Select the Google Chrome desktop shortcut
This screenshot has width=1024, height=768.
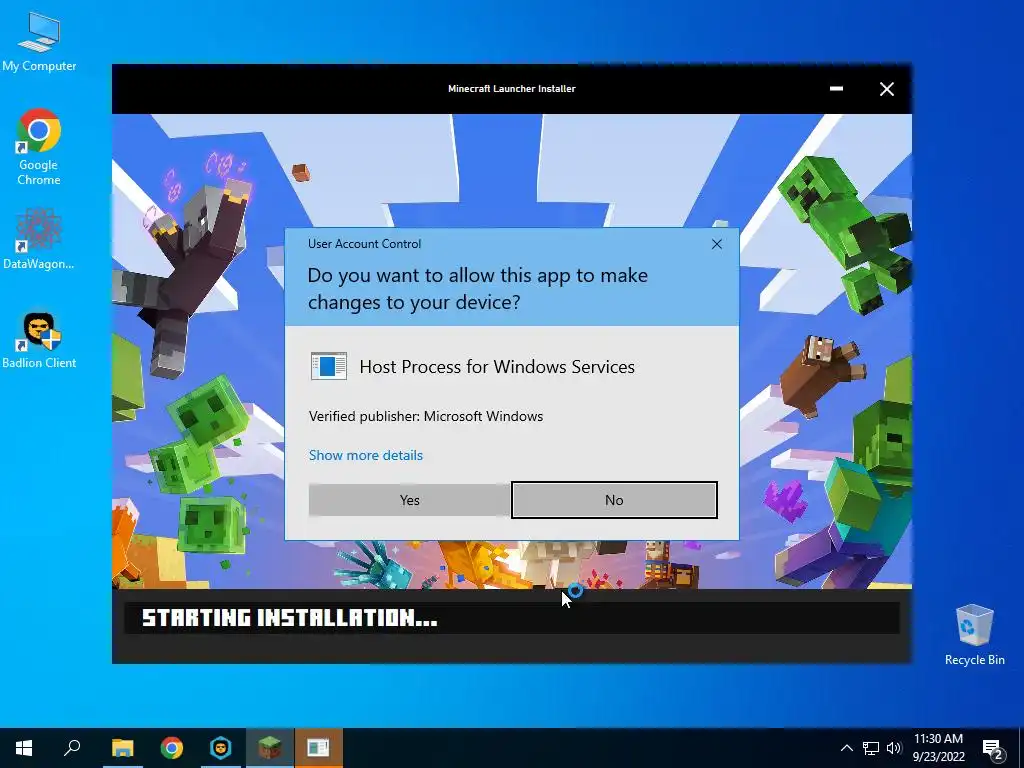pyautogui.click(x=39, y=147)
